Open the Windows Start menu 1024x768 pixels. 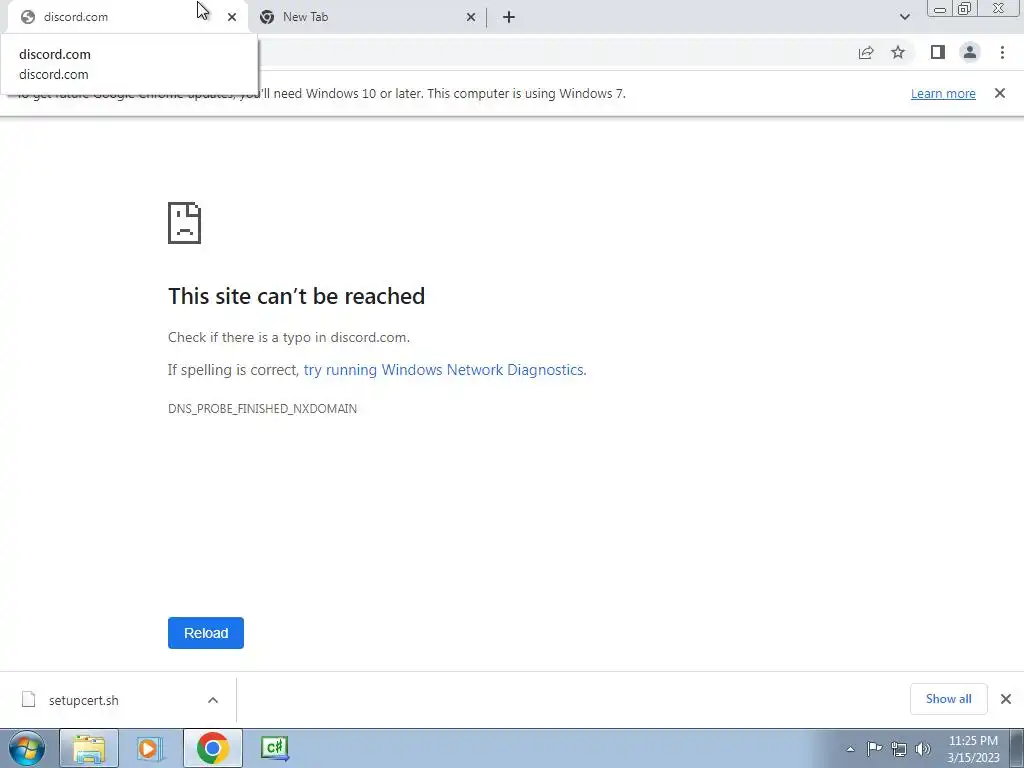[27, 748]
